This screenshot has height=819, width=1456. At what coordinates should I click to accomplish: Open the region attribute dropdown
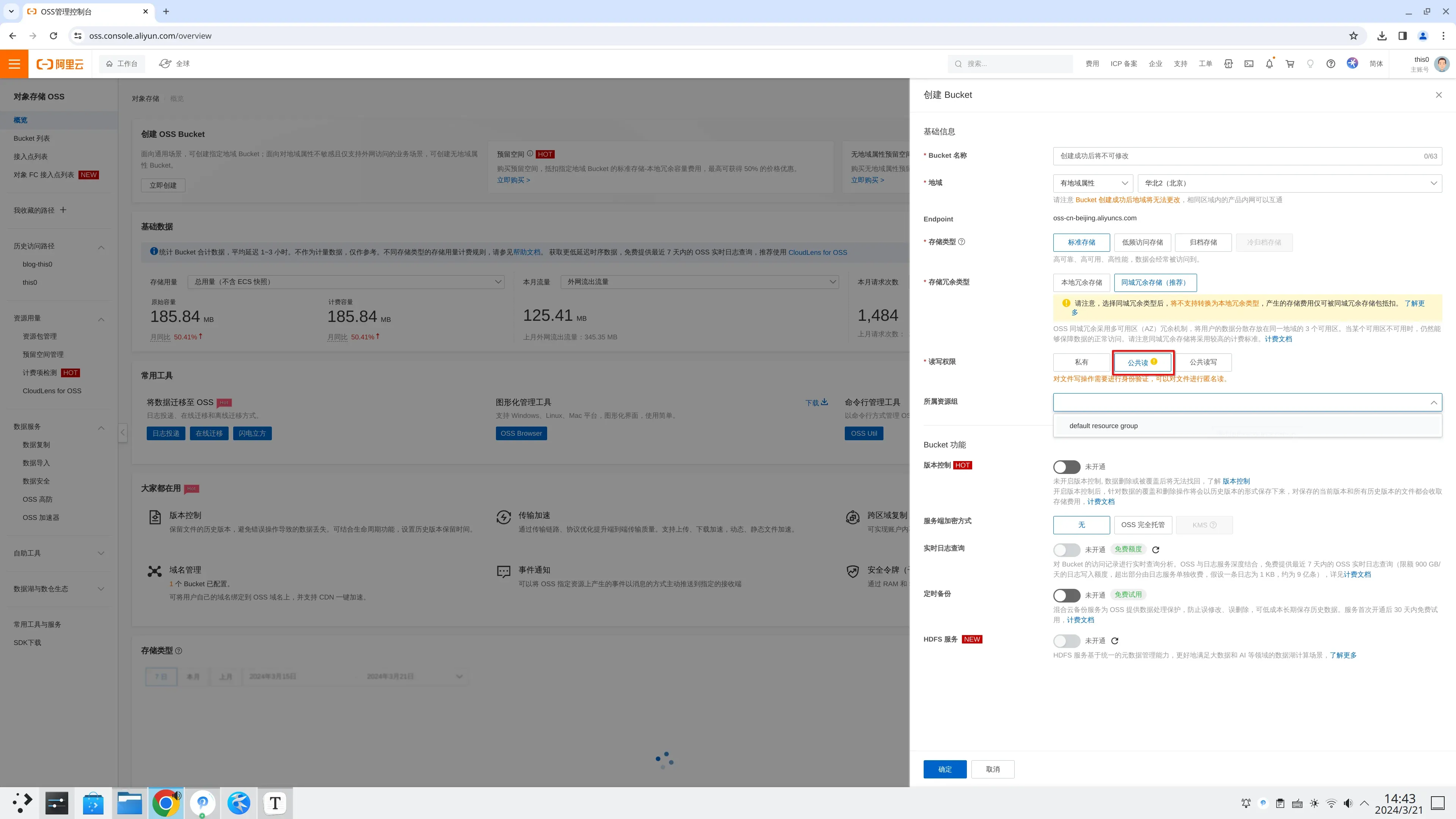pos(1092,183)
